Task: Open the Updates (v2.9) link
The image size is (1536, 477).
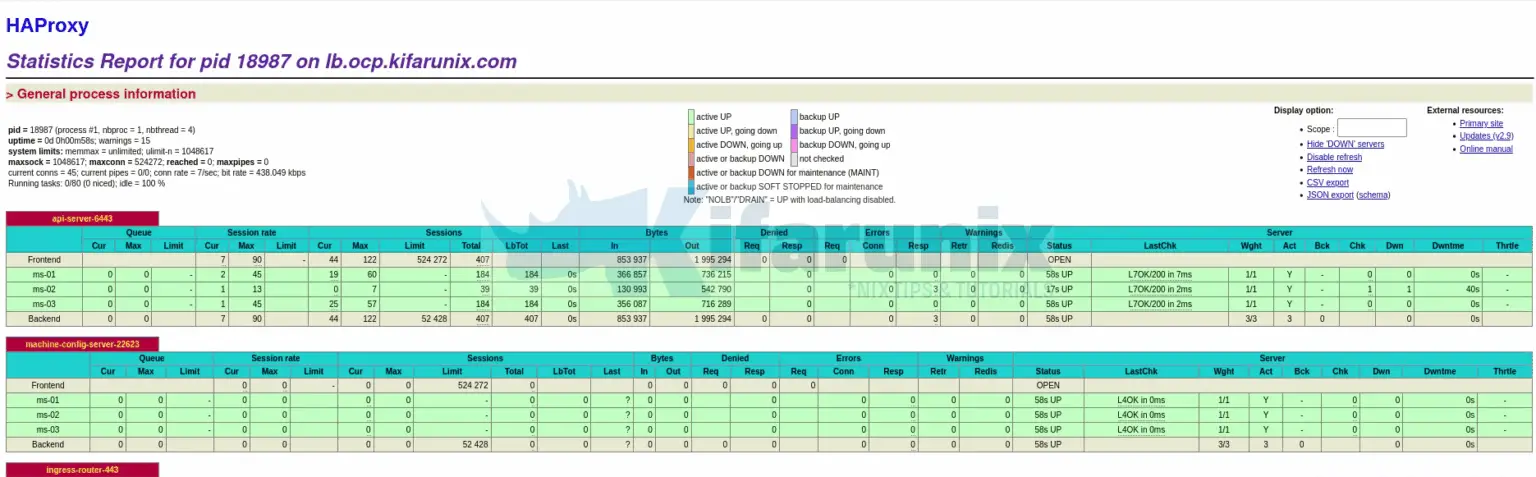Action: tap(1486, 136)
